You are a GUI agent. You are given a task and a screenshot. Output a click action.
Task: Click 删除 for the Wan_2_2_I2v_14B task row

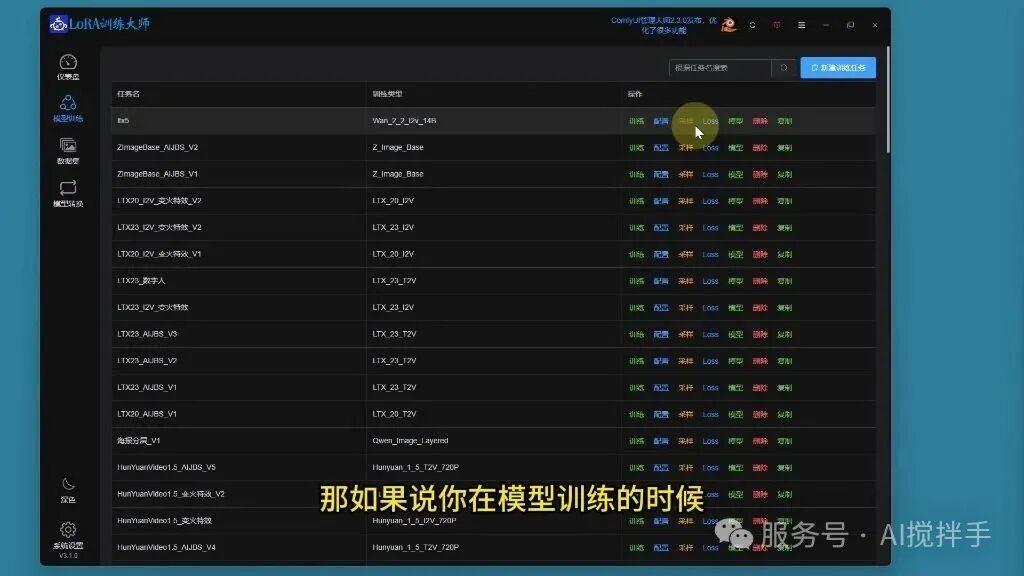pos(760,121)
